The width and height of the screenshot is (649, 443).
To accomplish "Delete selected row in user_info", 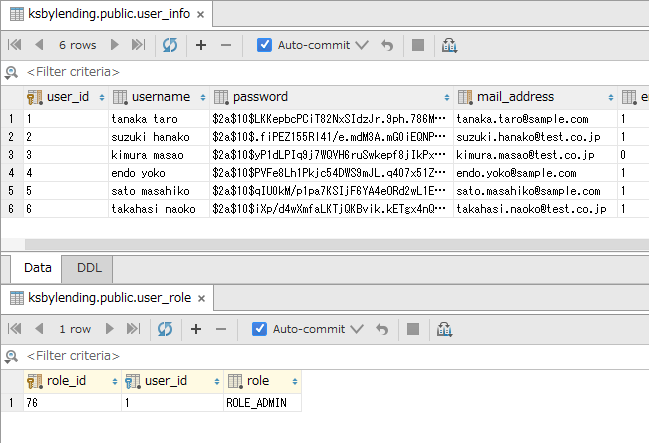I will [226, 45].
